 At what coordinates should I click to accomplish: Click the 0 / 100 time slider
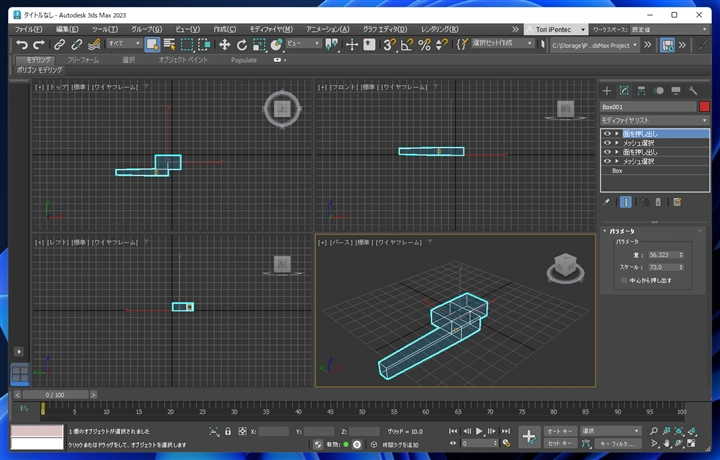(55, 395)
